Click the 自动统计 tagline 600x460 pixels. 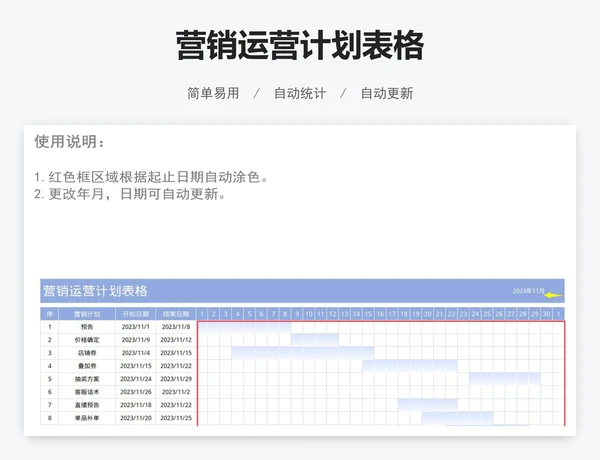[300, 93]
